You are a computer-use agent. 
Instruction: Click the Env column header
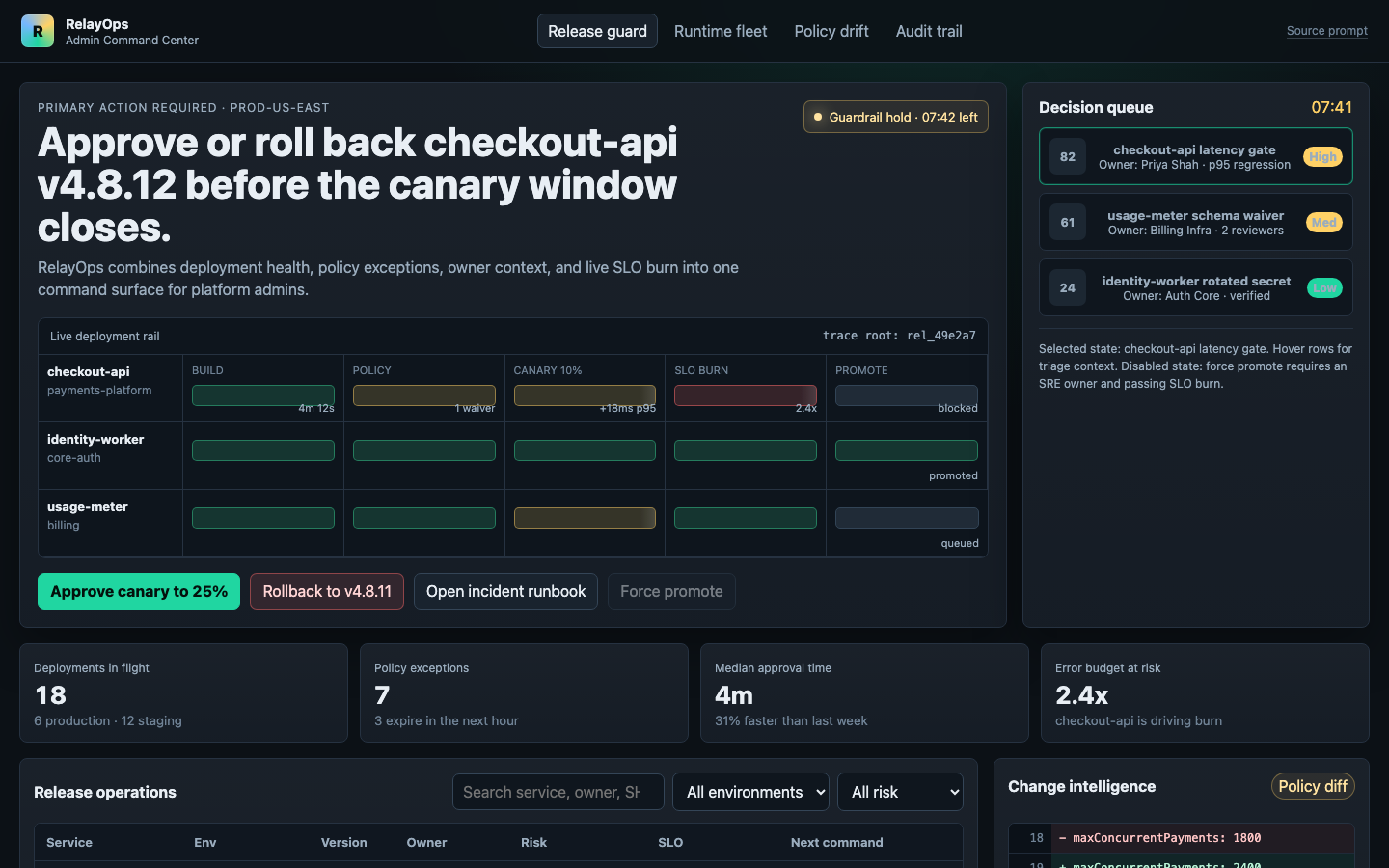coord(204,842)
